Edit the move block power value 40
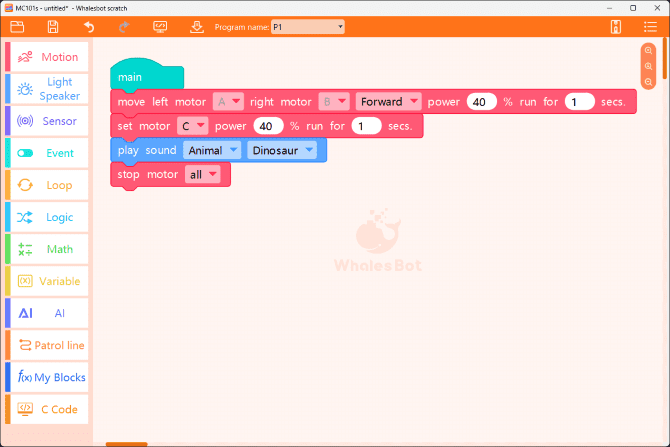 [482, 102]
